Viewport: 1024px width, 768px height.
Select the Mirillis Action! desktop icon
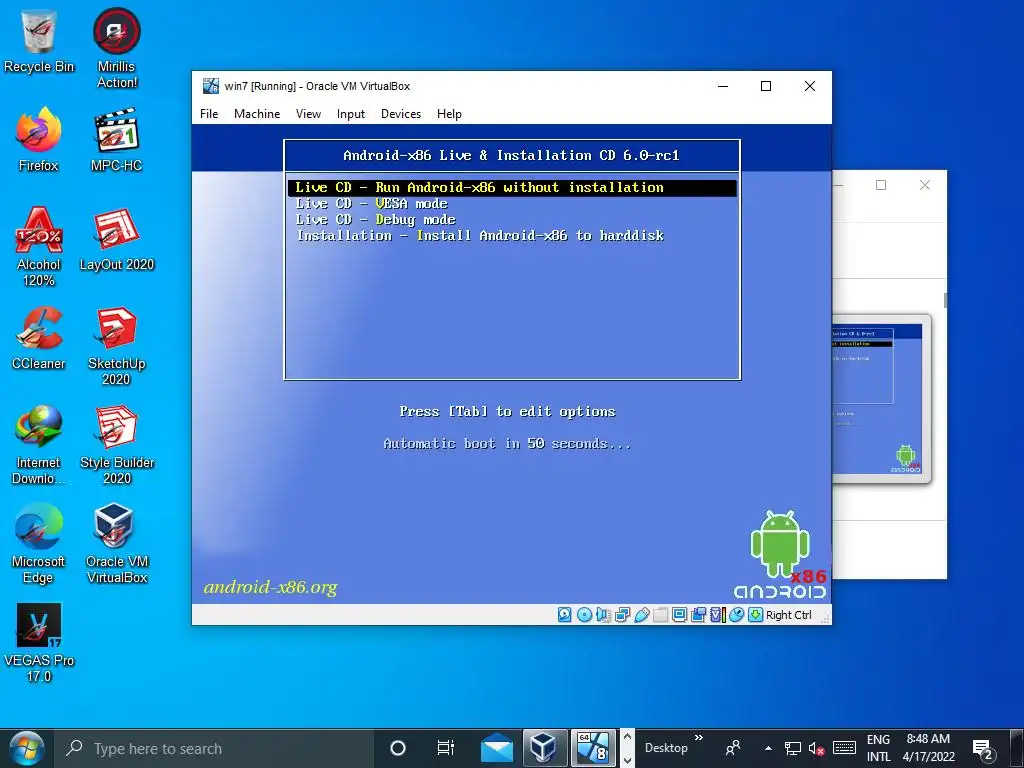(x=116, y=48)
